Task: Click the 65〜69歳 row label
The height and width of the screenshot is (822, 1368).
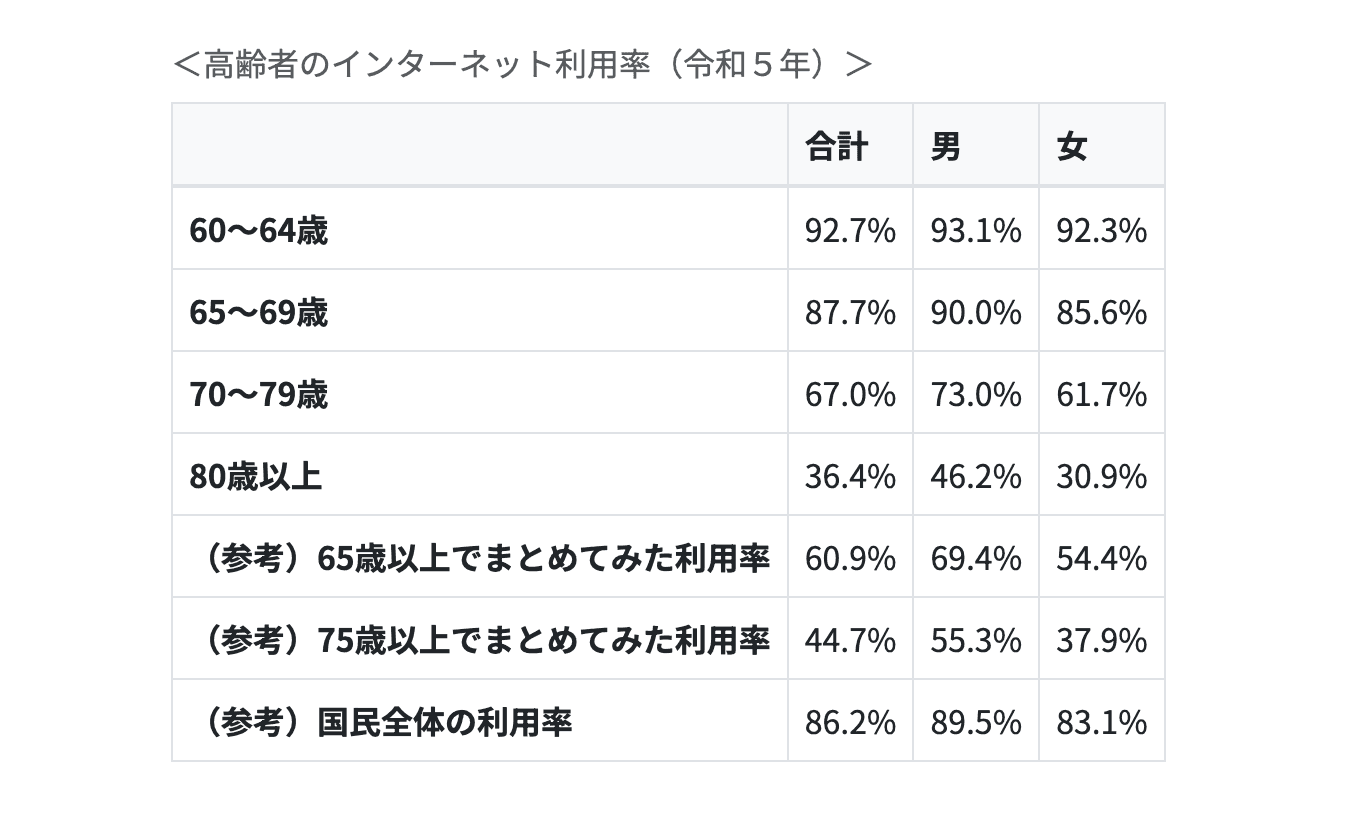Action: coord(259,313)
